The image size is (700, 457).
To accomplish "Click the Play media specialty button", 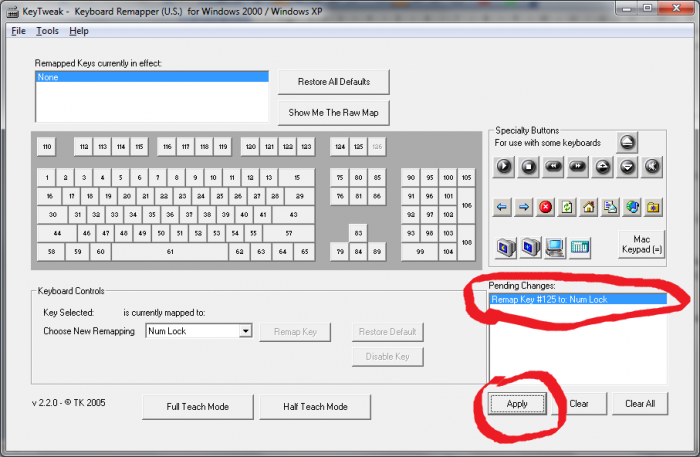I will click(x=505, y=166).
